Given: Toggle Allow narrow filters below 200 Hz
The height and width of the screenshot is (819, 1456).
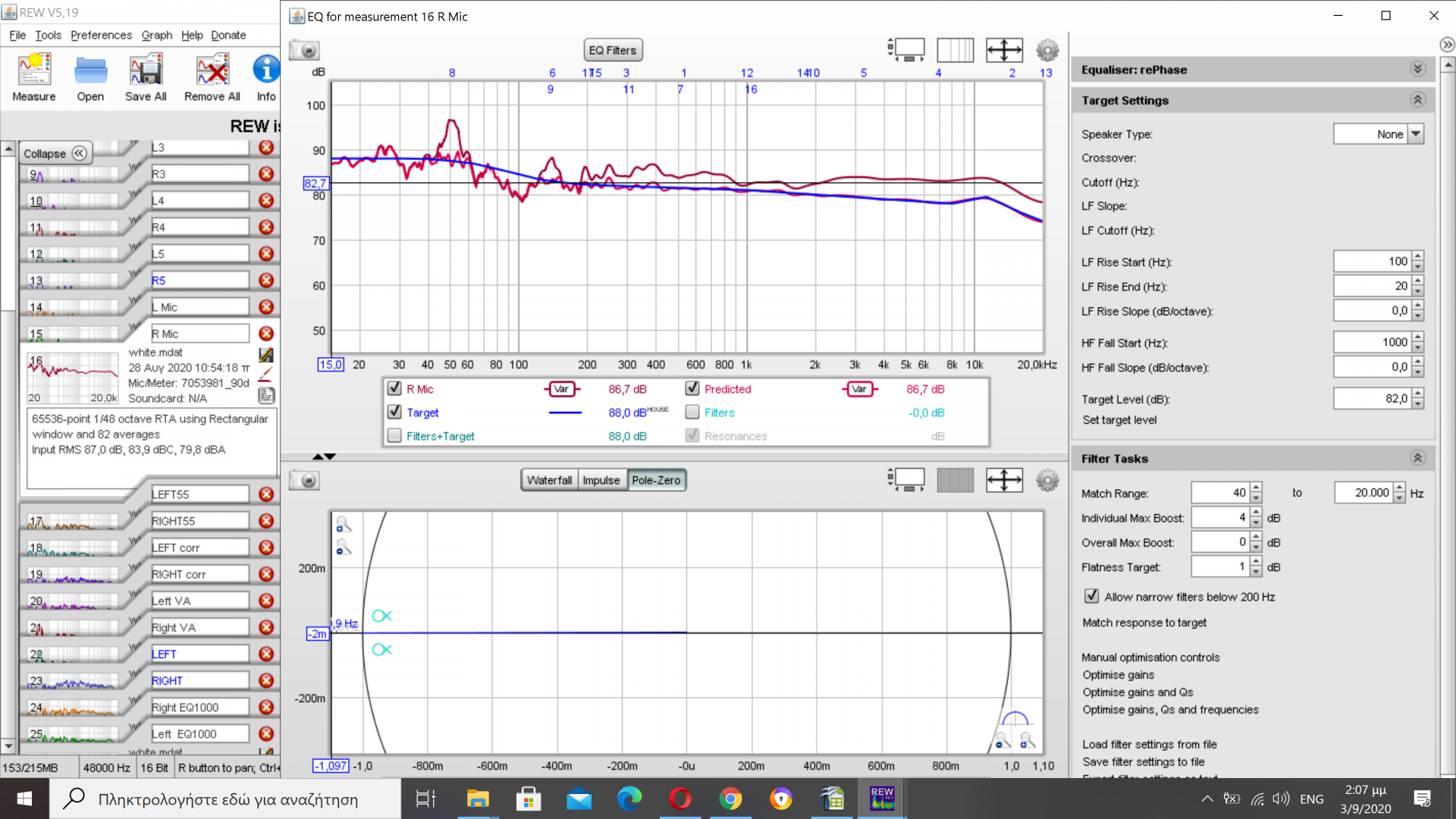Looking at the screenshot, I should coord(1091,596).
